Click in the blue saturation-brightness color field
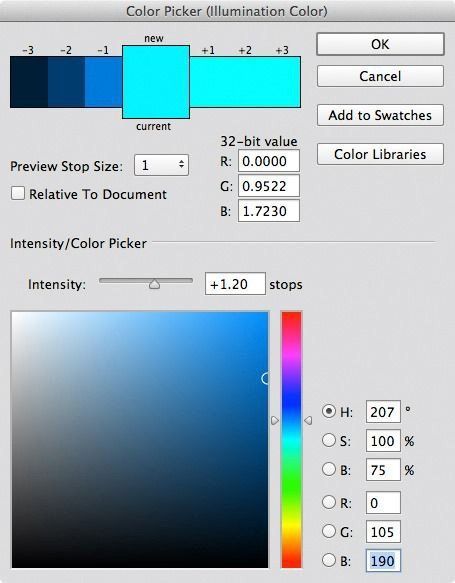The height and width of the screenshot is (583, 455). 140,440
